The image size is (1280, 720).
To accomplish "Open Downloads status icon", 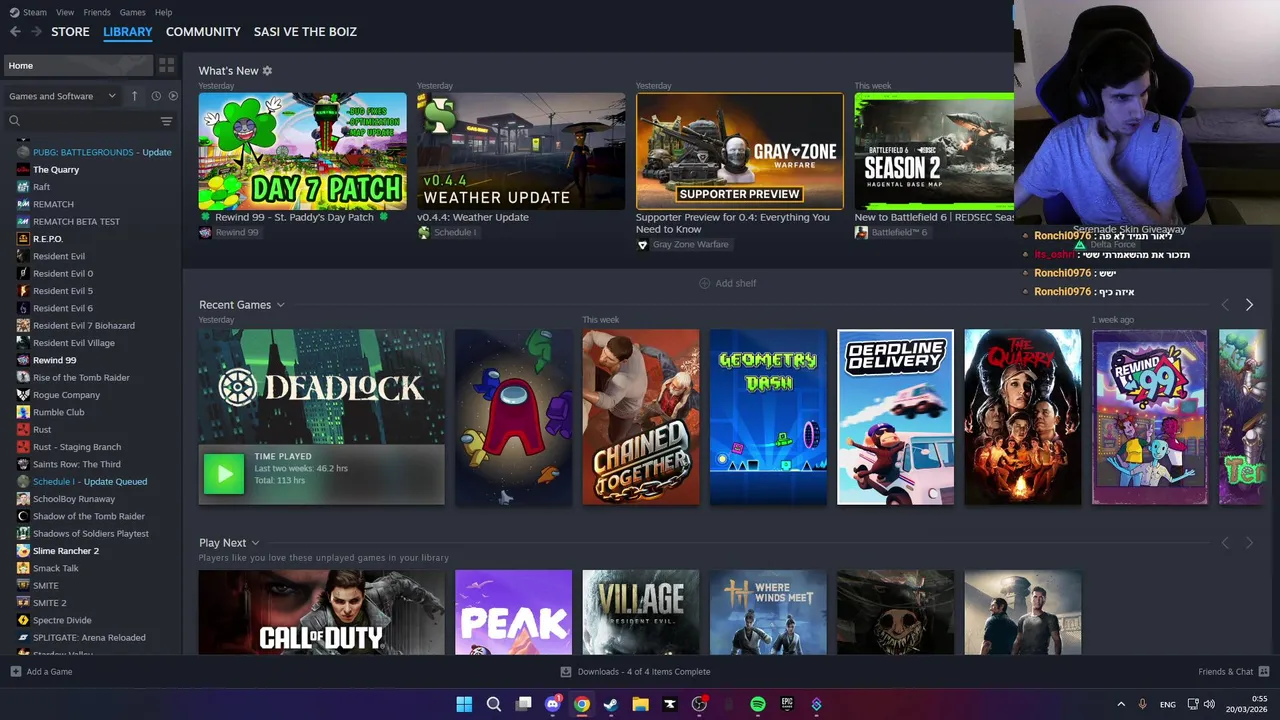I will coord(566,672).
